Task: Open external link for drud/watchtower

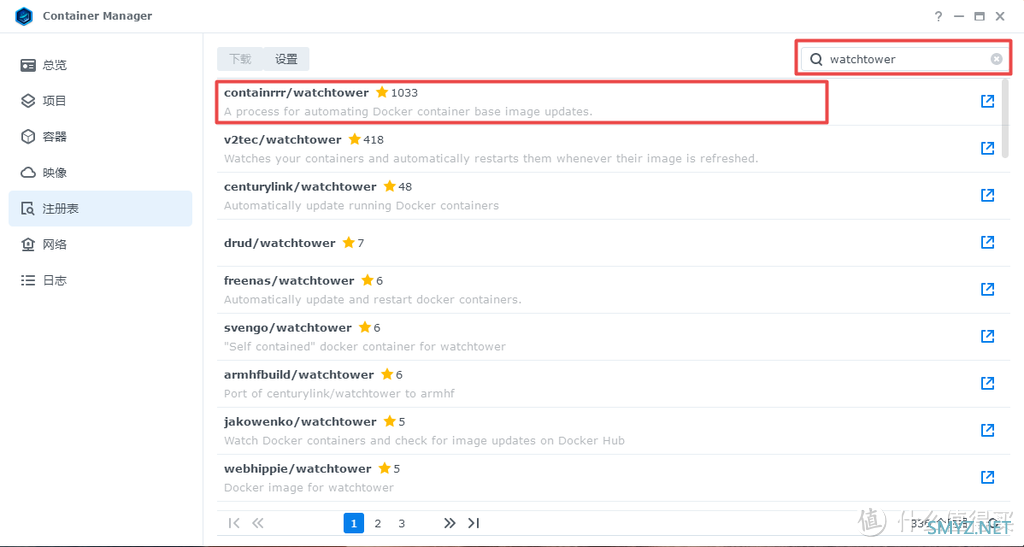Action: (987, 242)
